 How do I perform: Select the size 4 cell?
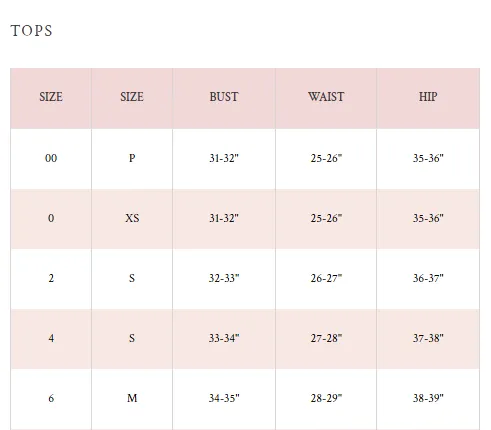click(x=51, y=338)
